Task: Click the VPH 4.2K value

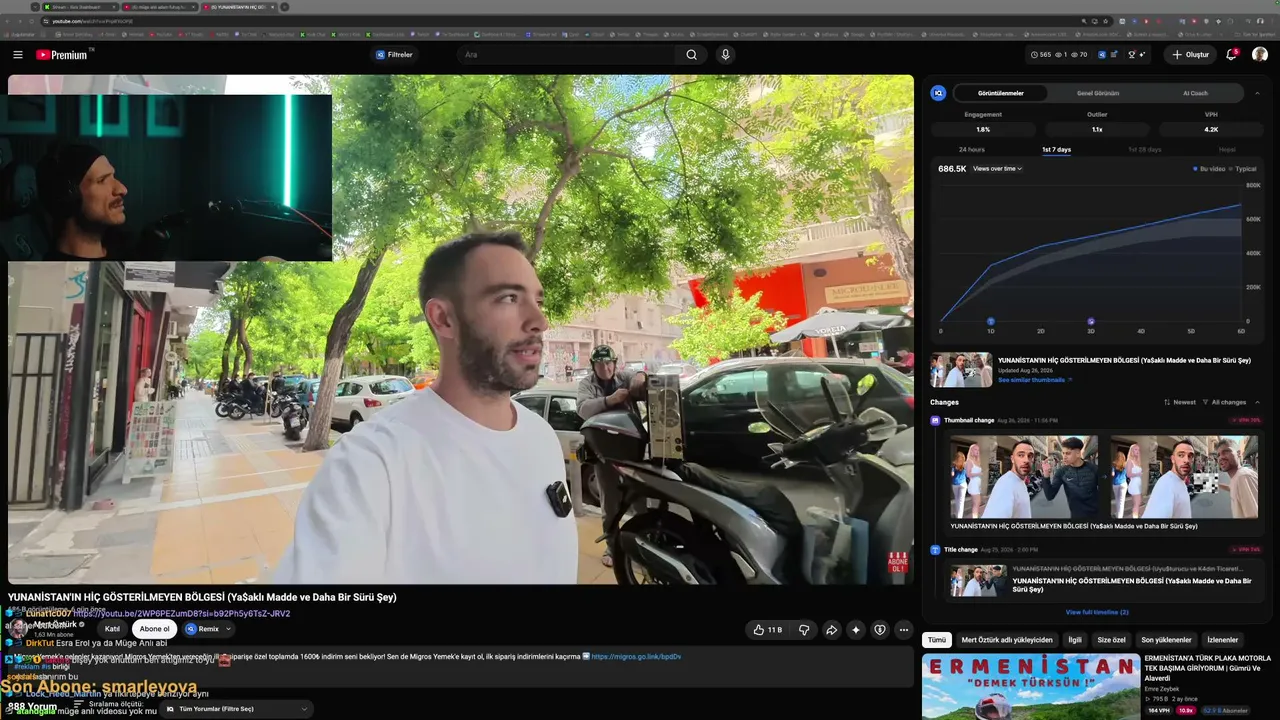Action: (x=1211, y=129)
